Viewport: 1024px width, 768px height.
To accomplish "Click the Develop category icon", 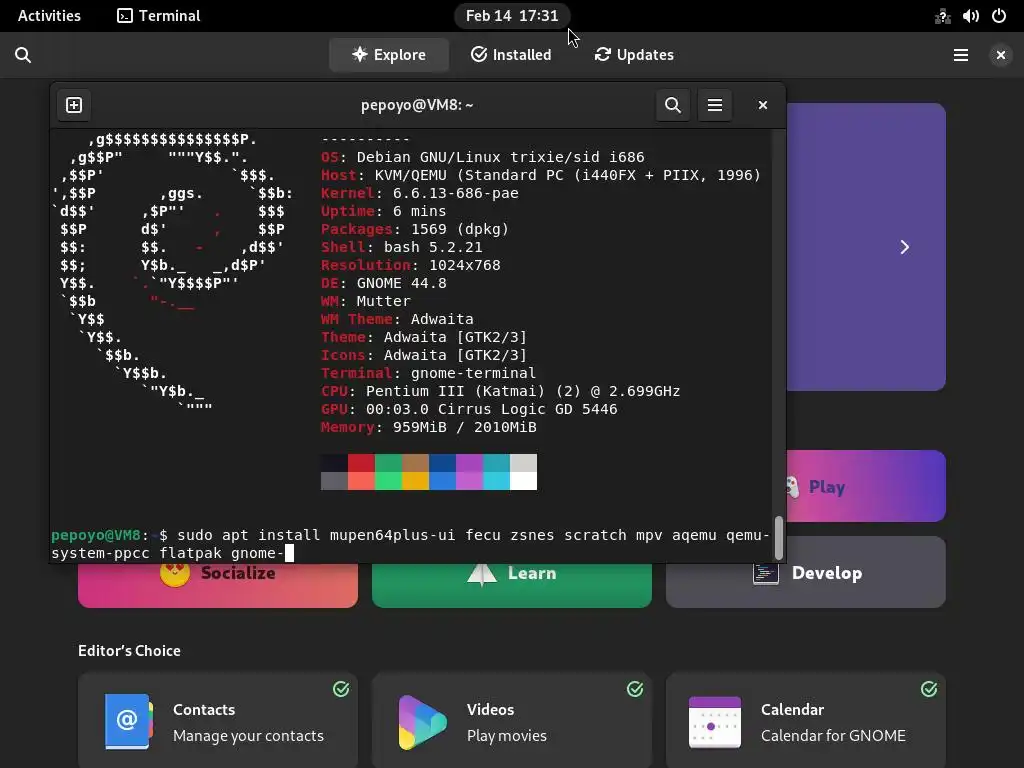I will coord(765,573).
